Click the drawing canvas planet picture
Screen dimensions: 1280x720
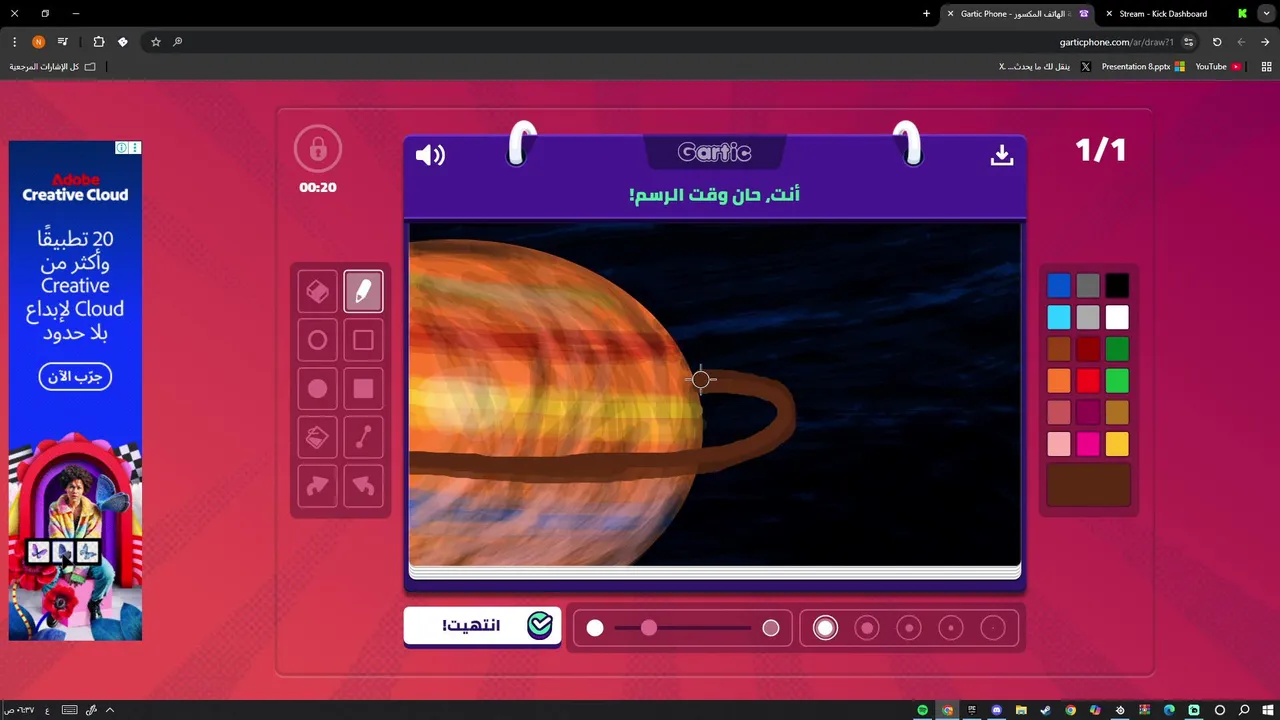click(x=714, y=394)
